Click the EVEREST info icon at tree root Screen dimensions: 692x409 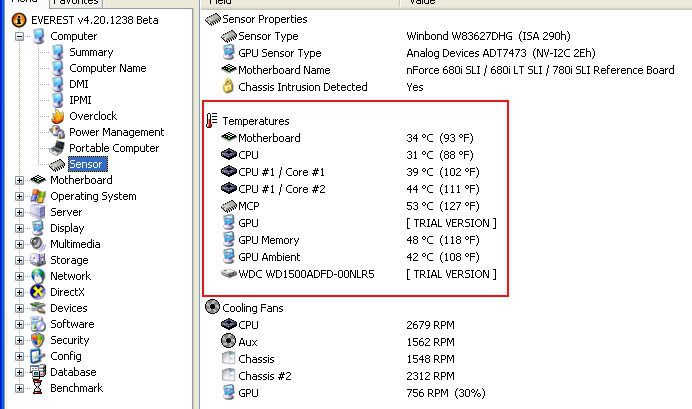(19, 20)
